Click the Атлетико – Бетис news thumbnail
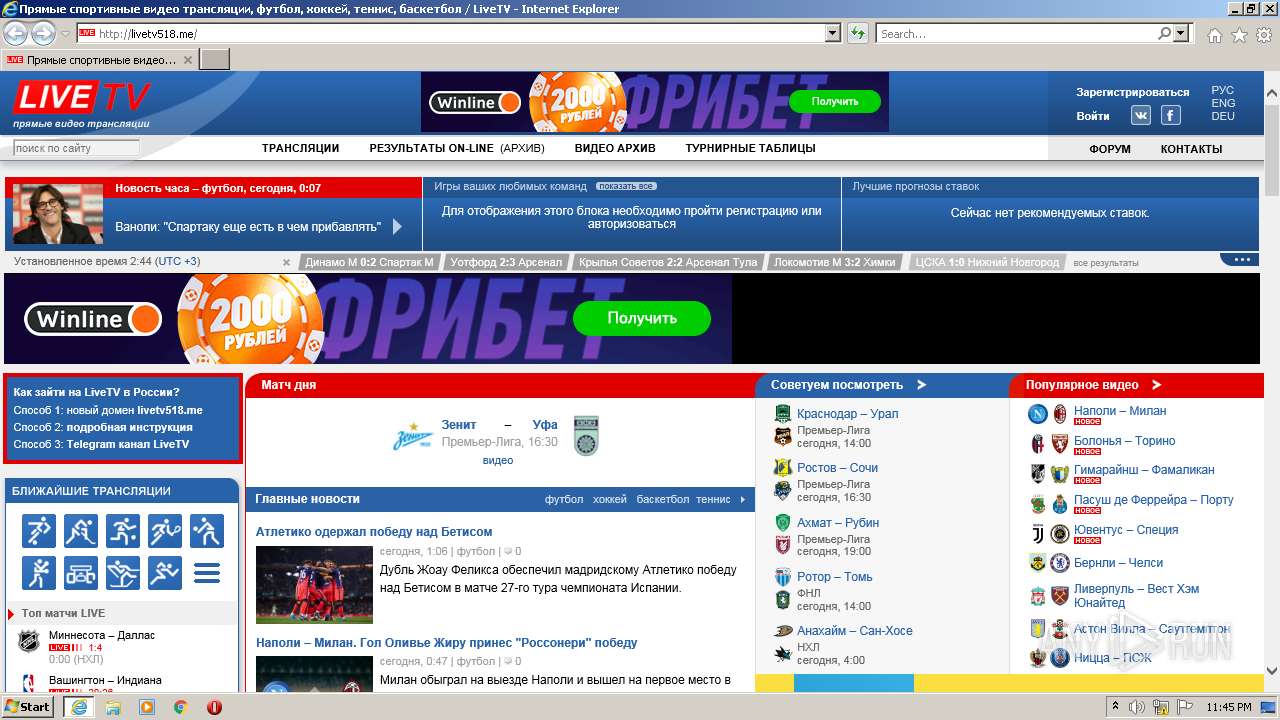 tap(314, 584)
